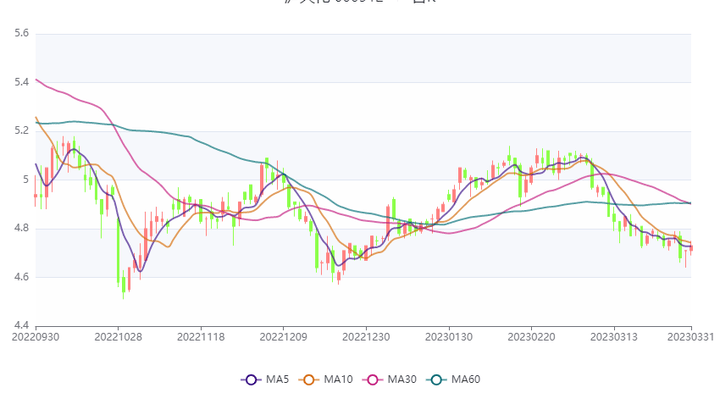Toggle the MA5 series via its legend text

[278, 380]
